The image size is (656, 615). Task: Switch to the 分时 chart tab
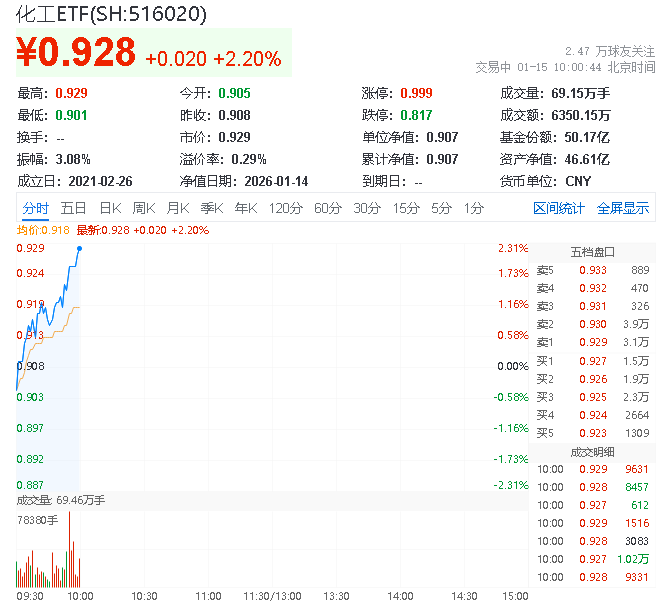[35, 208]
